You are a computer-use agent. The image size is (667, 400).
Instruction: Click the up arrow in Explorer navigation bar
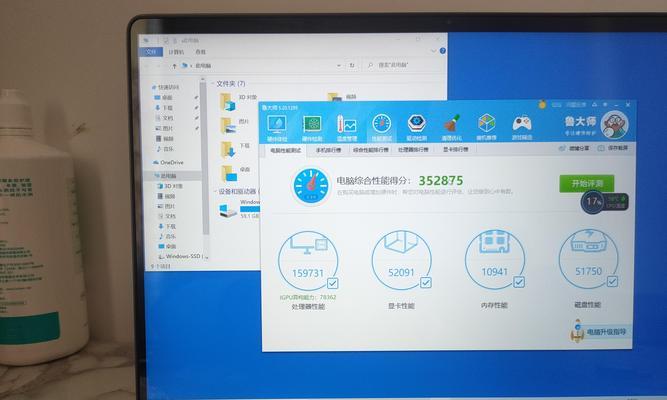tap(174, 66)
